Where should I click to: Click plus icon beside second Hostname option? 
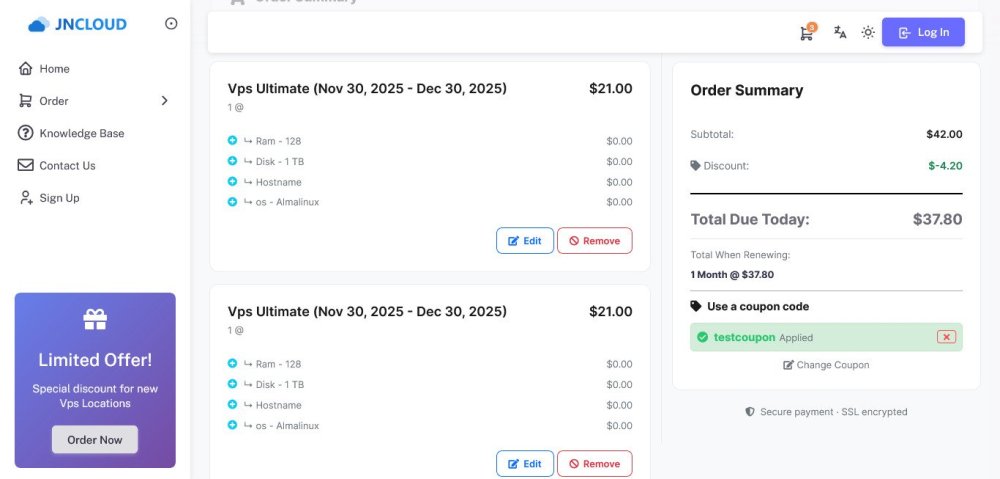coord(232,405)
